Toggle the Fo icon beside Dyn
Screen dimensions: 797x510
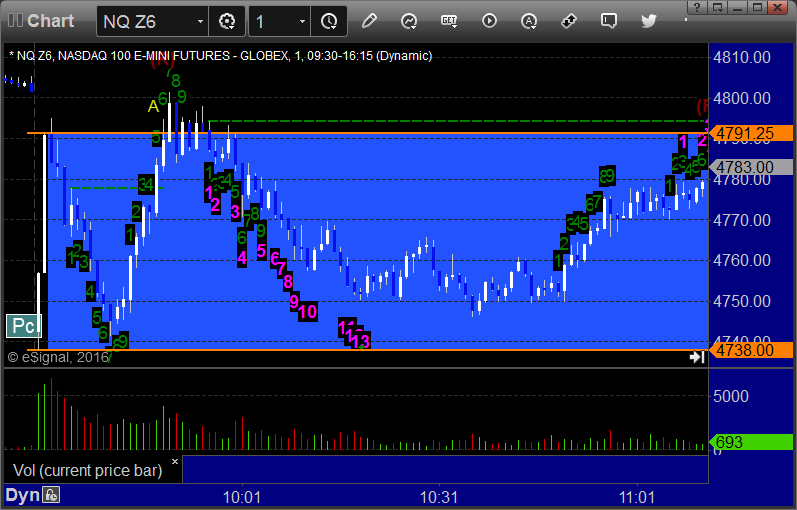click(51, 495)
